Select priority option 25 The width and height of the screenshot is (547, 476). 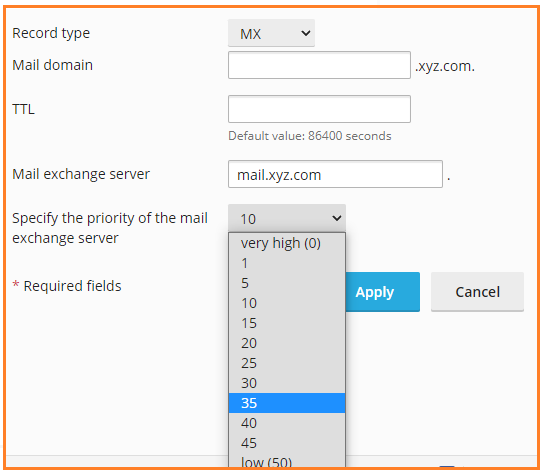(x=287, y=363)
